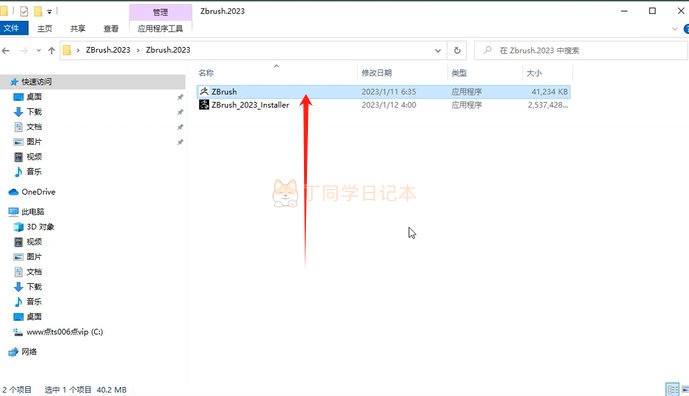Select the ZBrush_2023_Installer file icon

(204, 105)
